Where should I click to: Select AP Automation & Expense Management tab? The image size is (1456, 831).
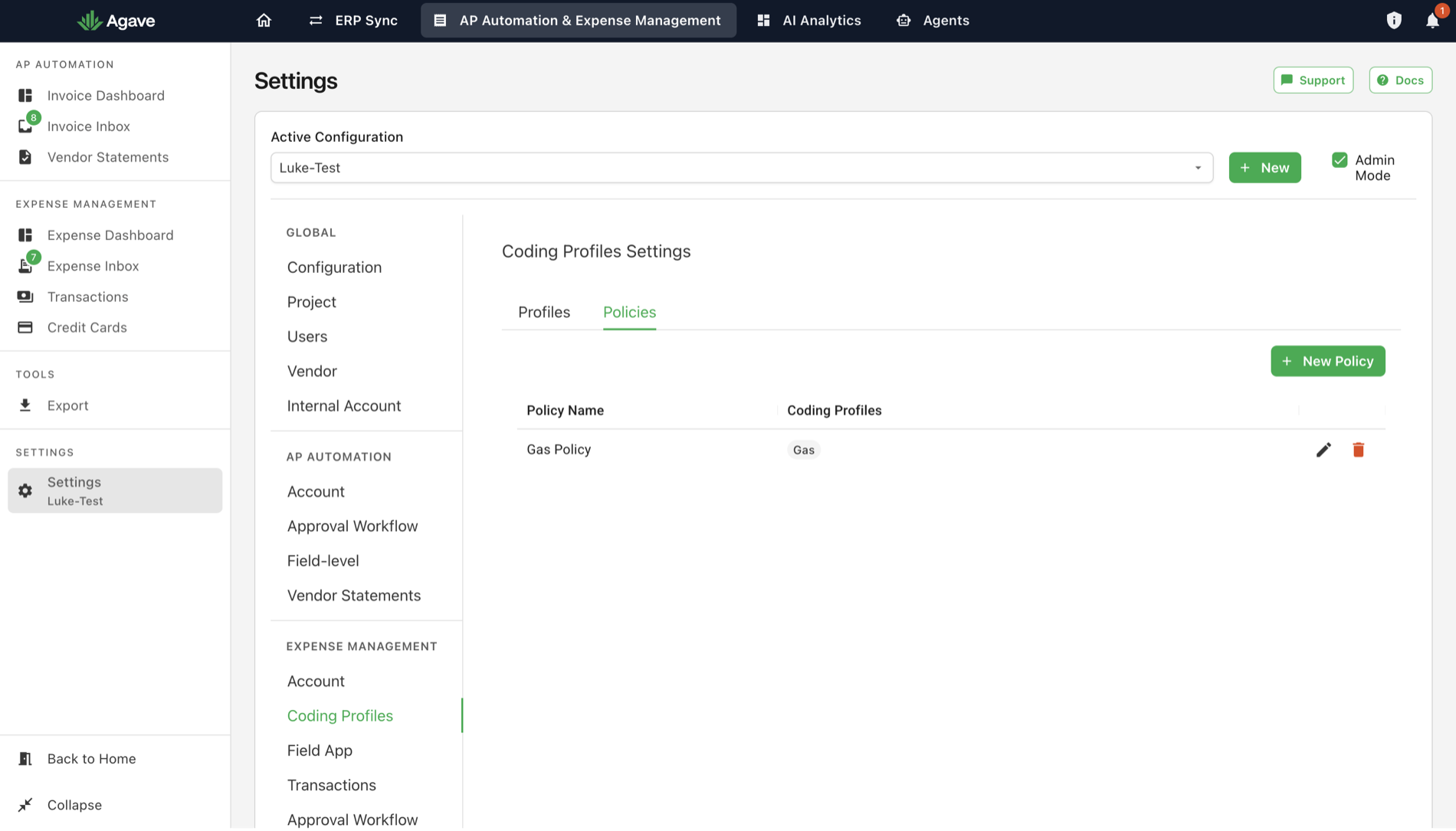coord(579,21)
